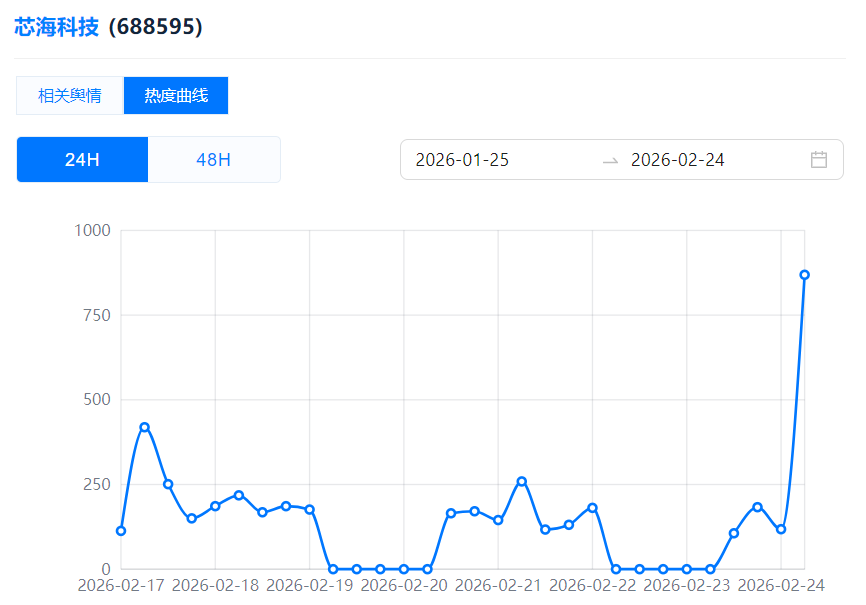Select the zero-value point on the 2026-02-20 gridline
This screenshot has width=866, height=605.
click(x=404, y=569)
